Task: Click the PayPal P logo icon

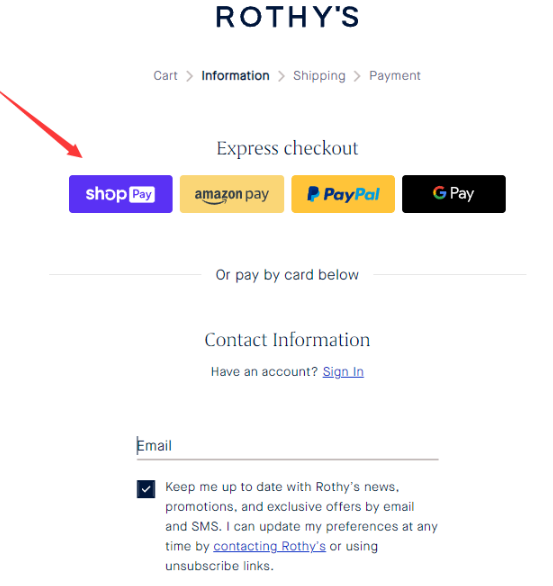Action: [313, 194]
